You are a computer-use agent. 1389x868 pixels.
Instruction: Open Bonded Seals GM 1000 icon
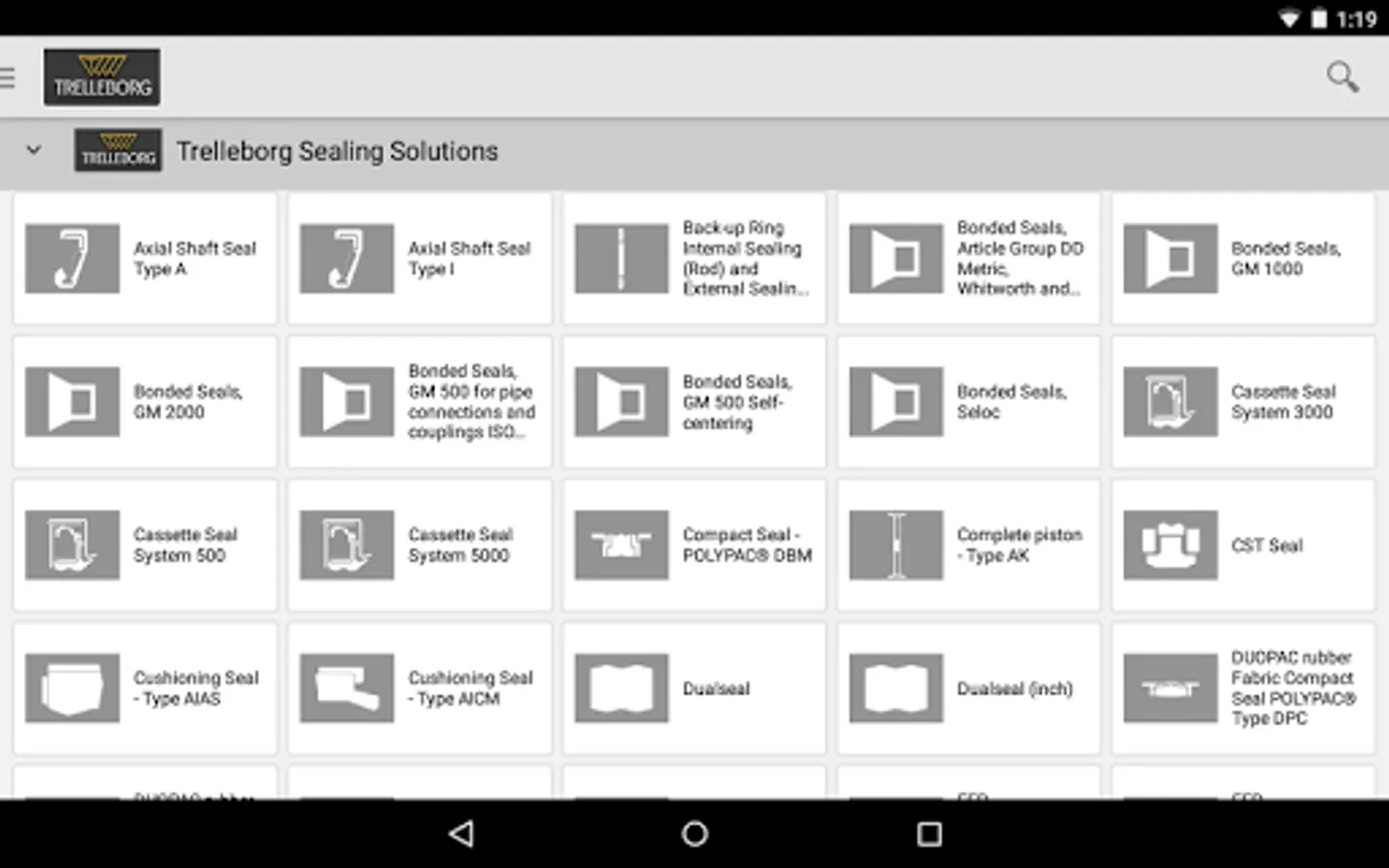(1171, 258)
